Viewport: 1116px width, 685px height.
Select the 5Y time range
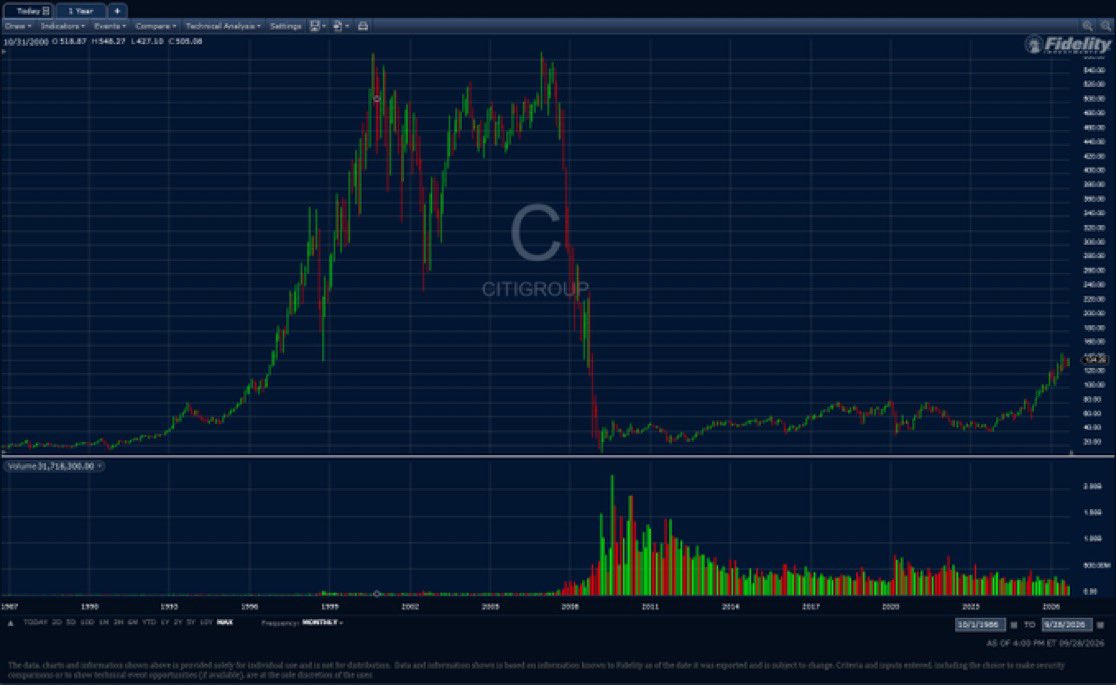191,622
